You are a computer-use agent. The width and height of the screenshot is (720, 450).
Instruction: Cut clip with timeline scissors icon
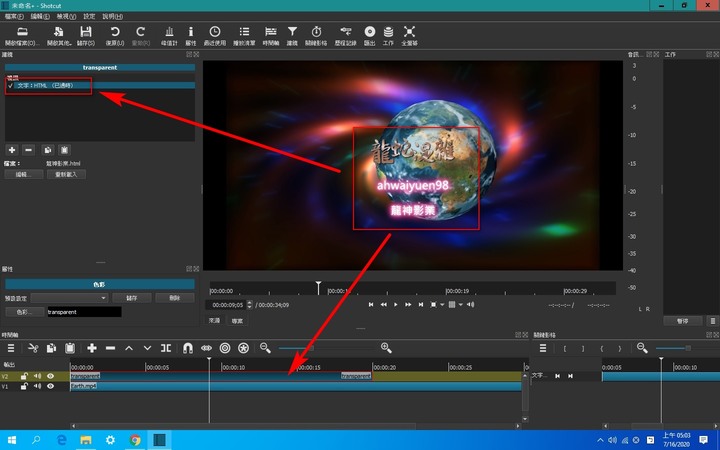(33, 348)
